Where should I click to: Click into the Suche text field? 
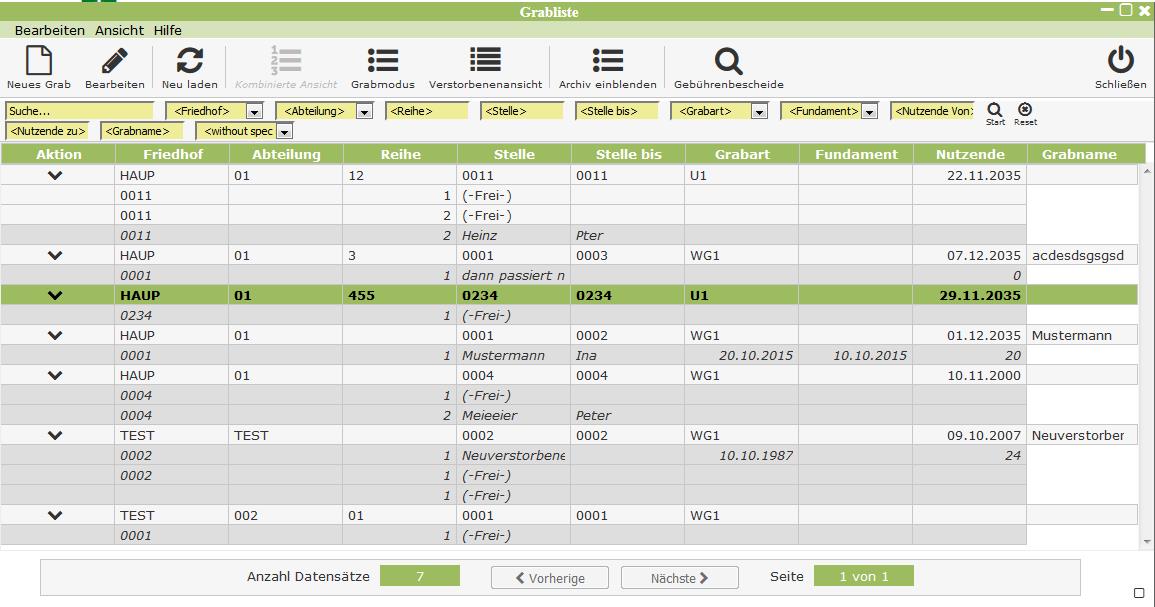tap(79, 112)
